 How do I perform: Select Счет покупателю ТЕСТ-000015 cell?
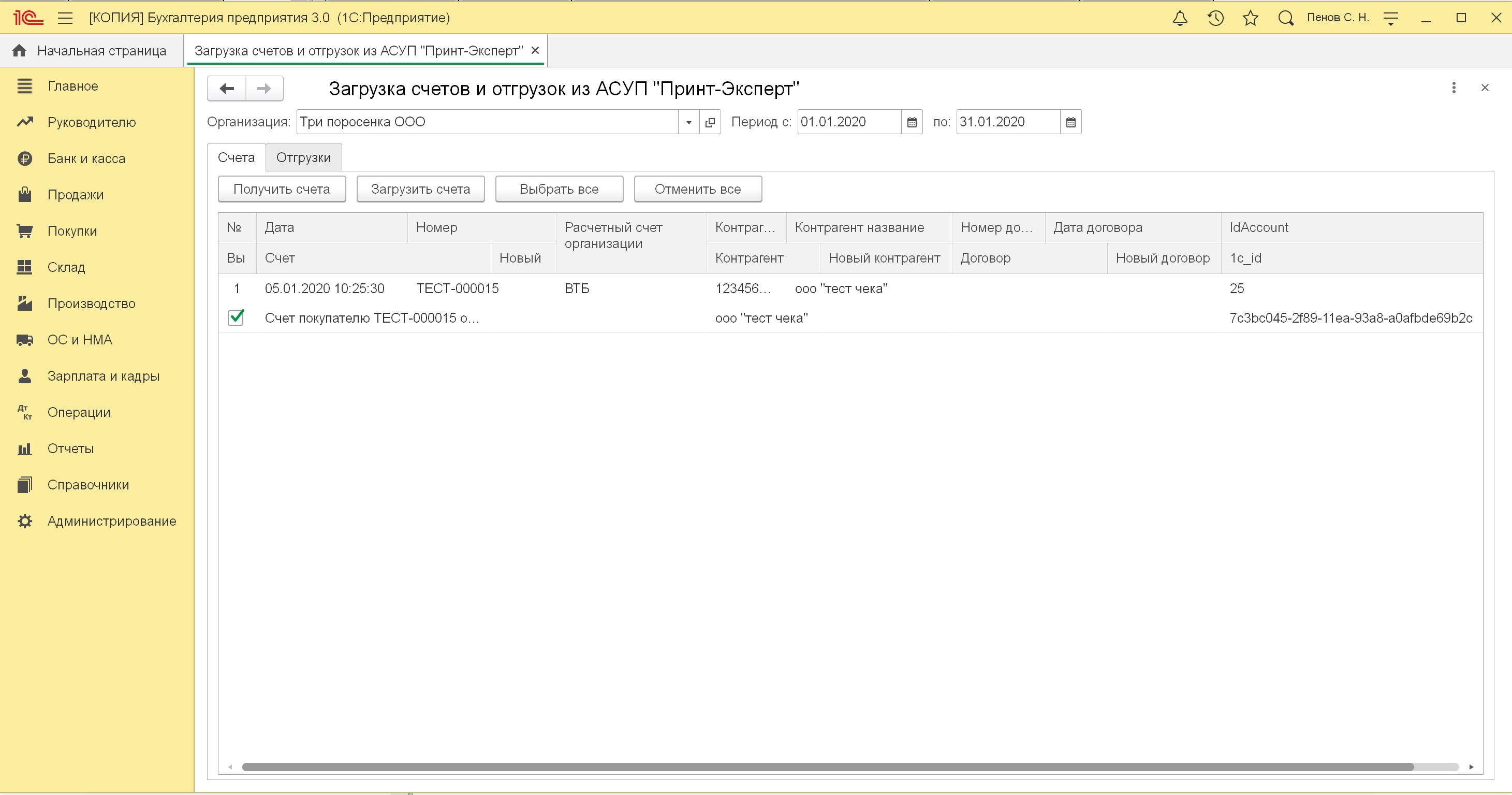point(372,318)
